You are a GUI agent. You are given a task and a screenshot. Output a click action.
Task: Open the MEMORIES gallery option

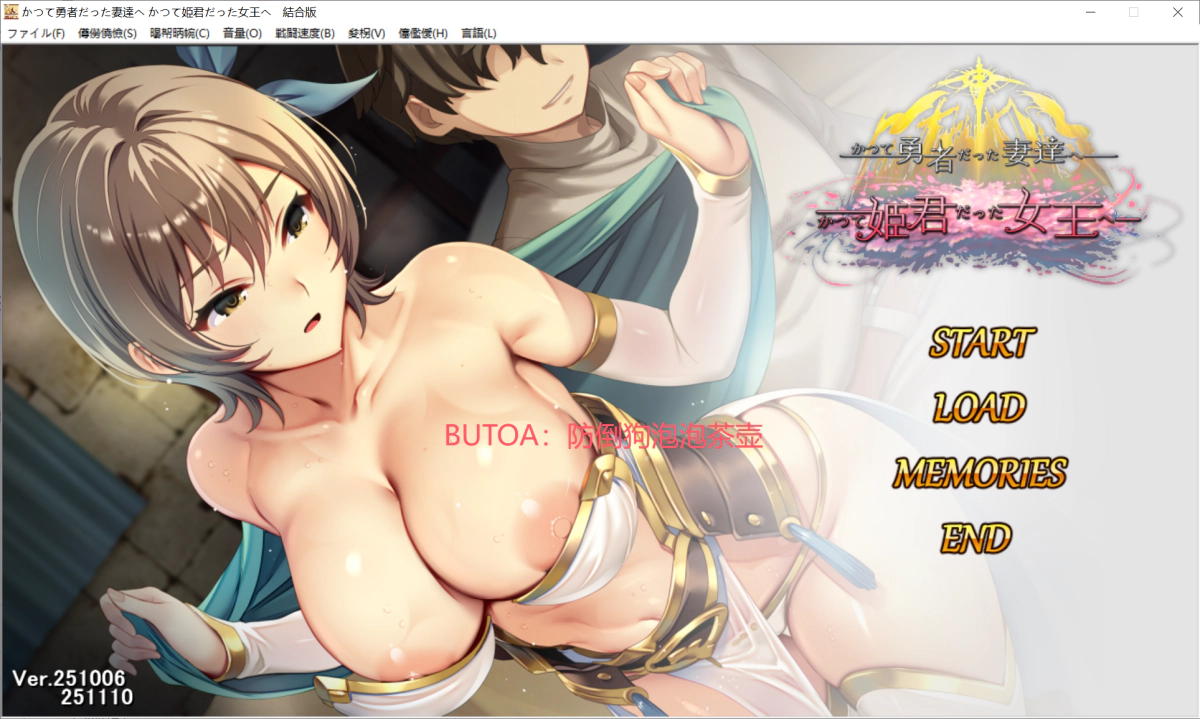(979, 472)
